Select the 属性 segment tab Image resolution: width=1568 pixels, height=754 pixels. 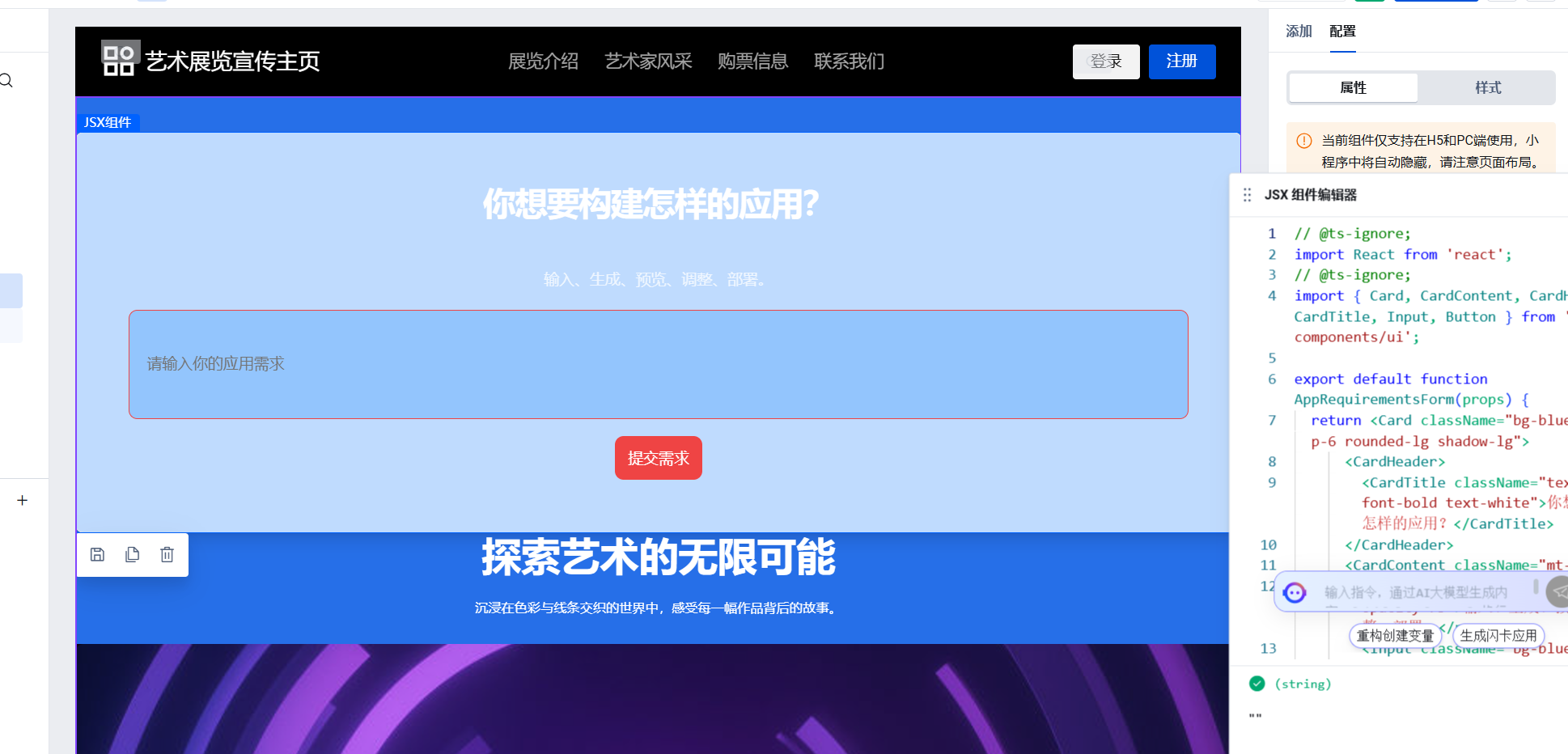pos(1353,87)
